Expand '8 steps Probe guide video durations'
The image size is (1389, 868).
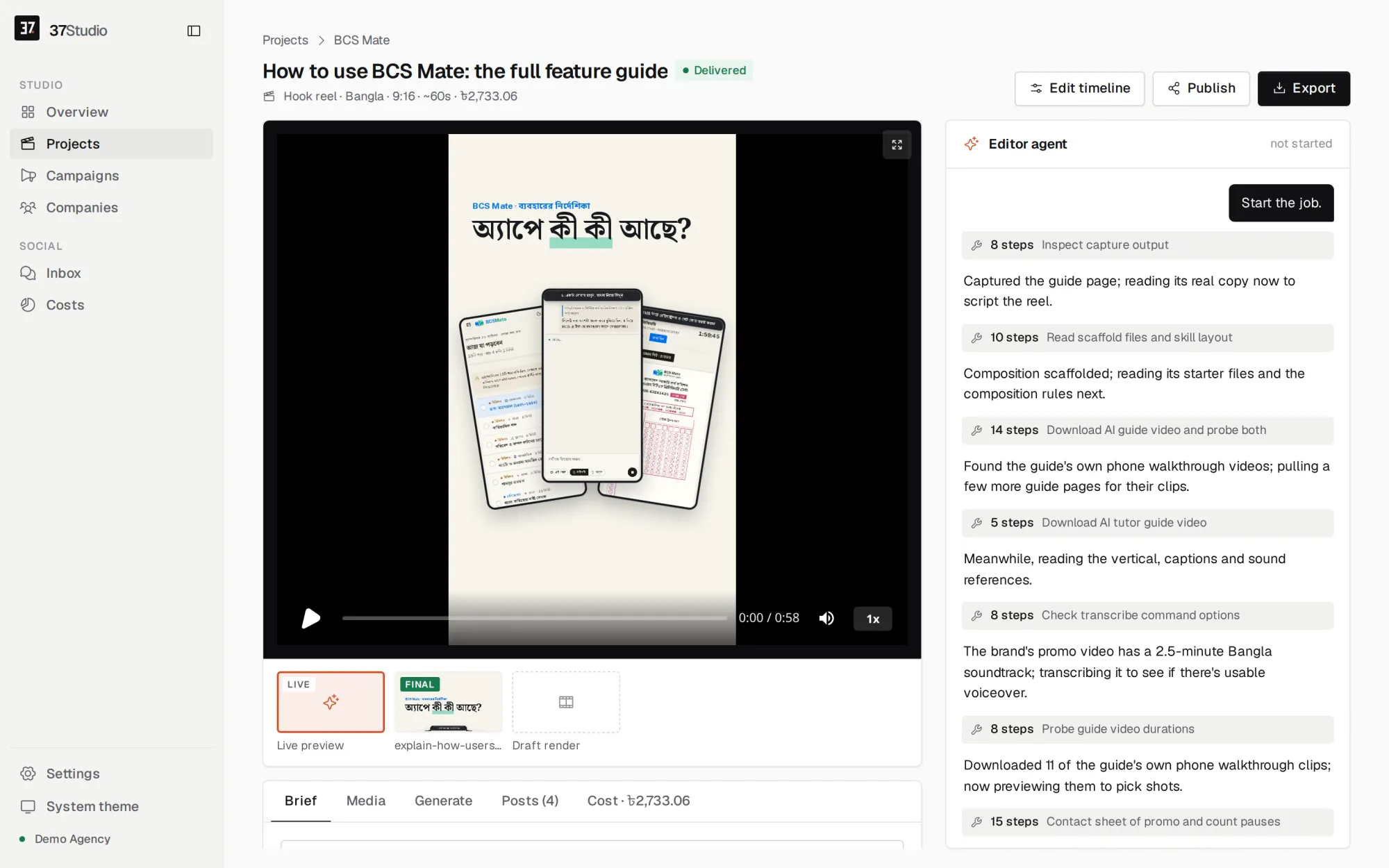(x=1147, y=729)
